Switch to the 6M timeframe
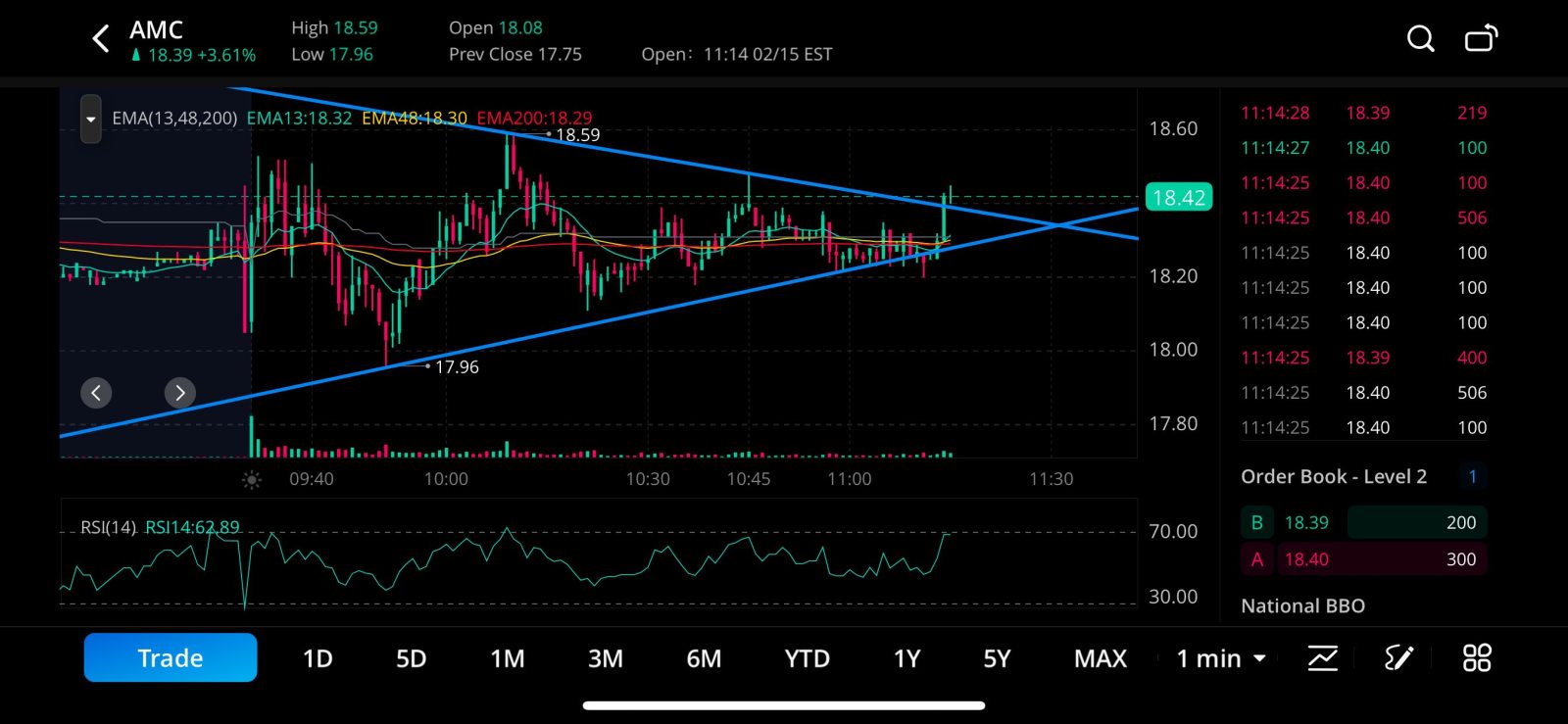Screen dimensions: 1568x724 (704, 658)
